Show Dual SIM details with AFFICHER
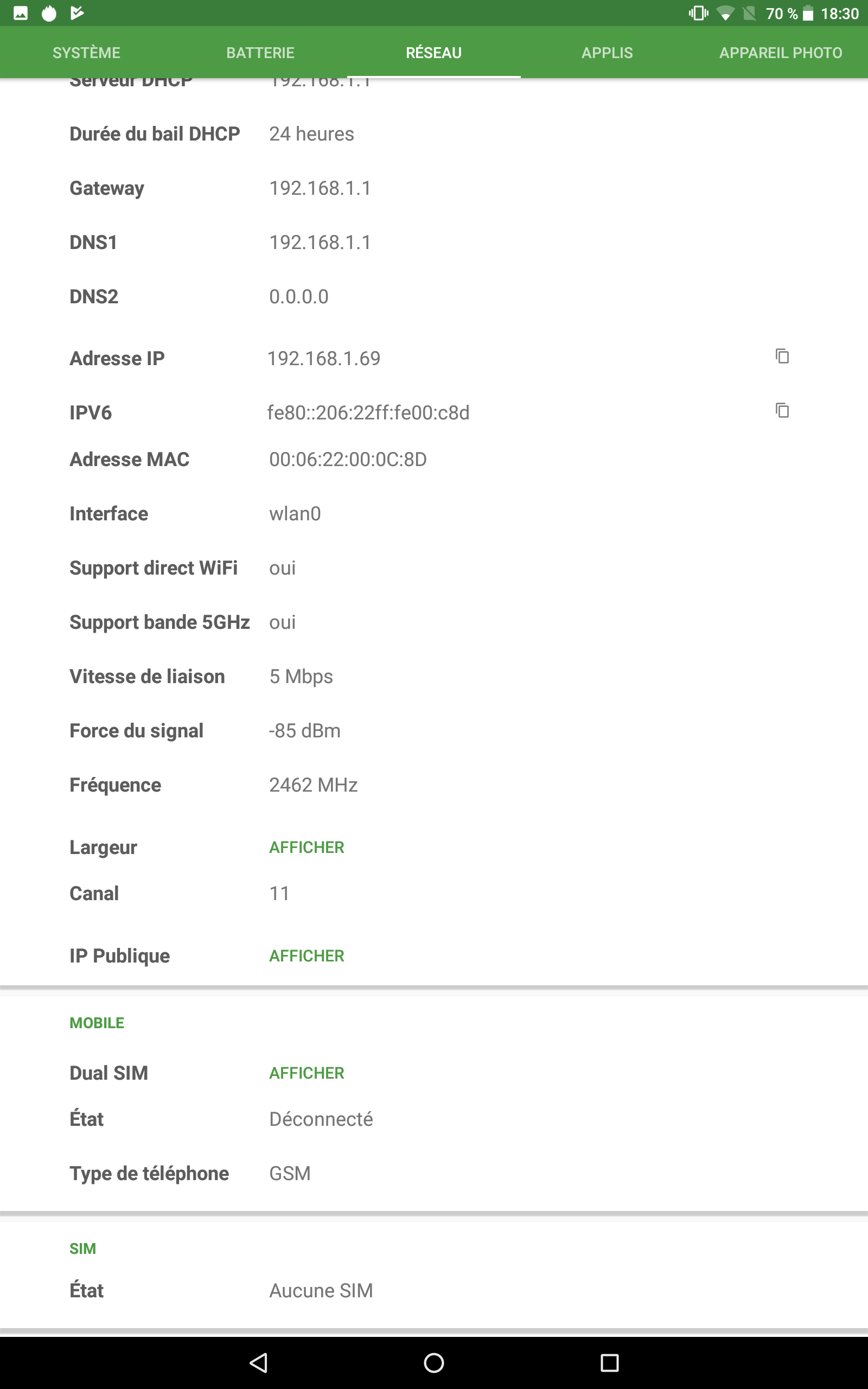 (307, 1073)
